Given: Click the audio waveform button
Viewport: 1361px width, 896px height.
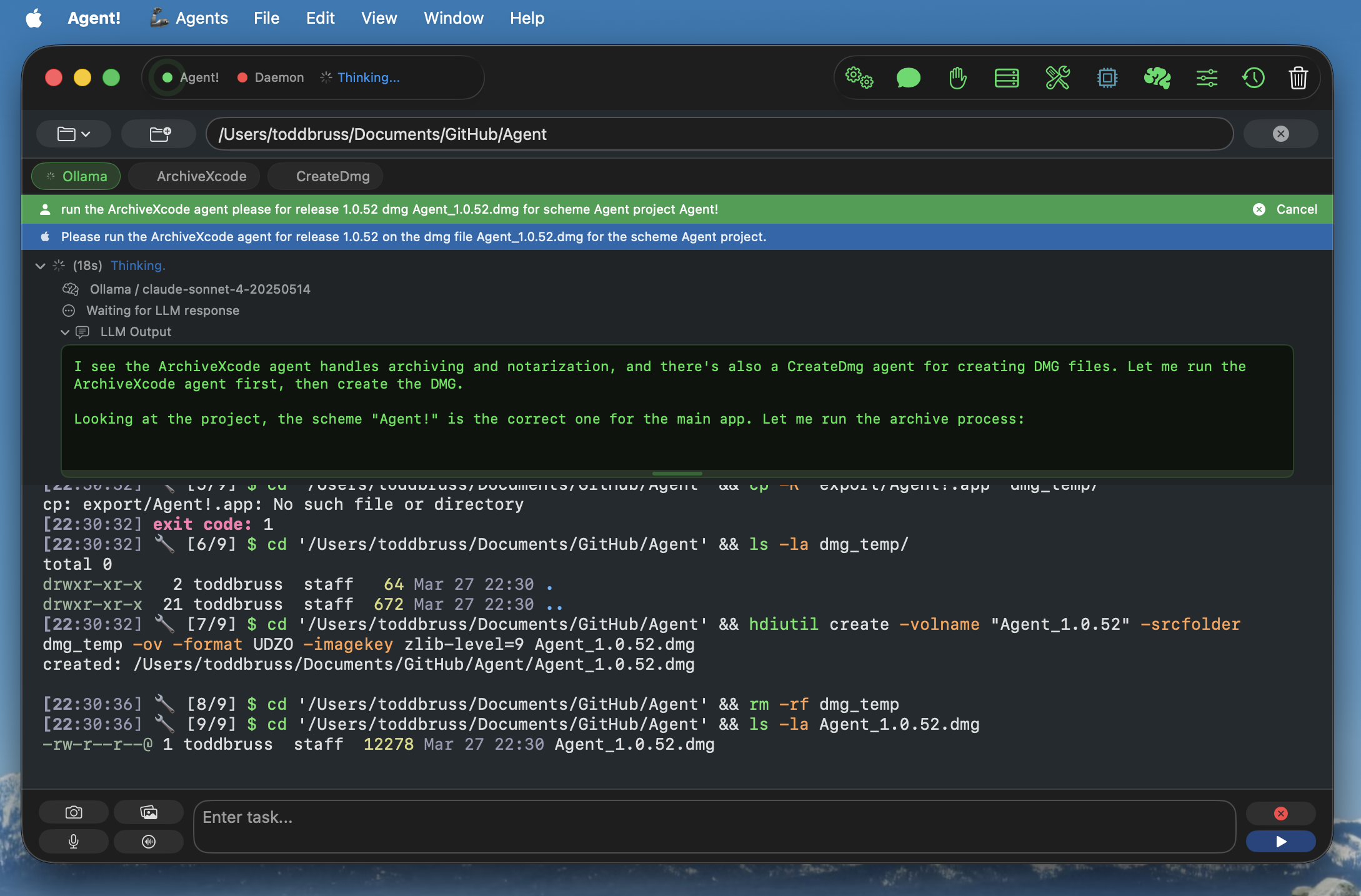Looking at the screenshot, I should click(149, 842).
